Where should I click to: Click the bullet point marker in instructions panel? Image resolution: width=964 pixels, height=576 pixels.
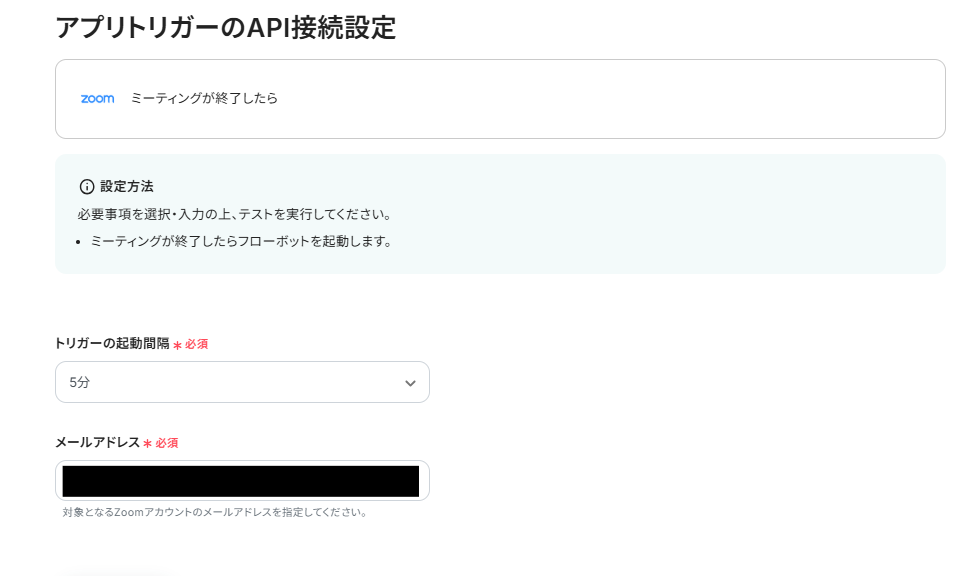[x=79, y=242]
